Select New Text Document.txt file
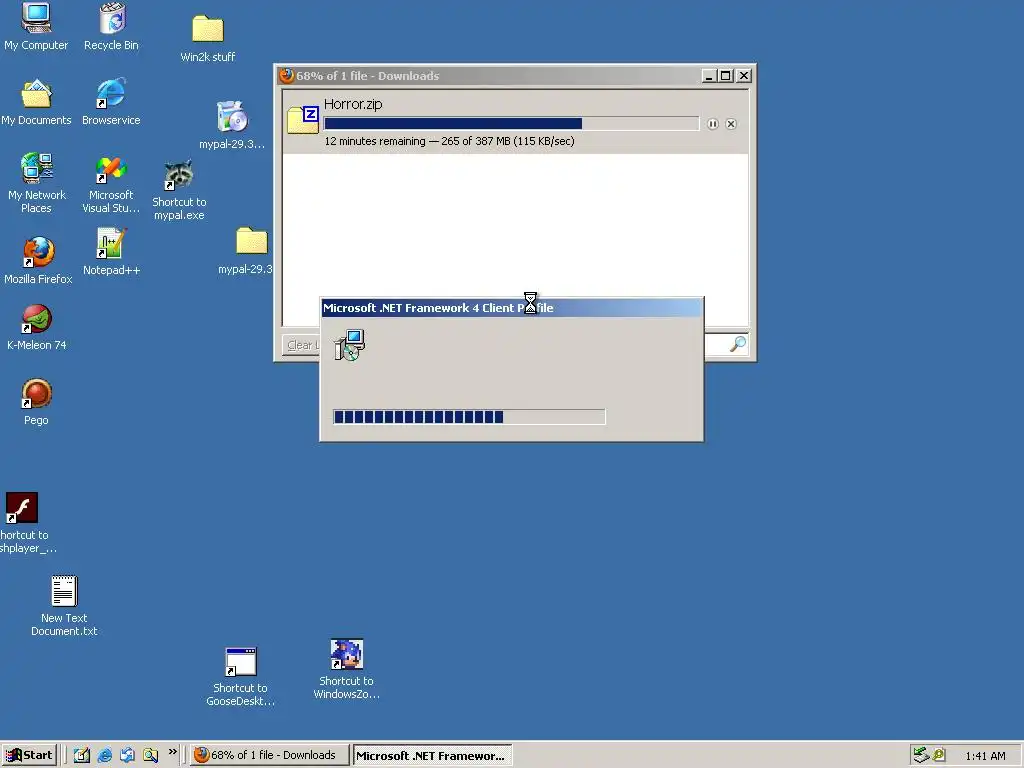1024x768 pixels. (x=64, y=605)
